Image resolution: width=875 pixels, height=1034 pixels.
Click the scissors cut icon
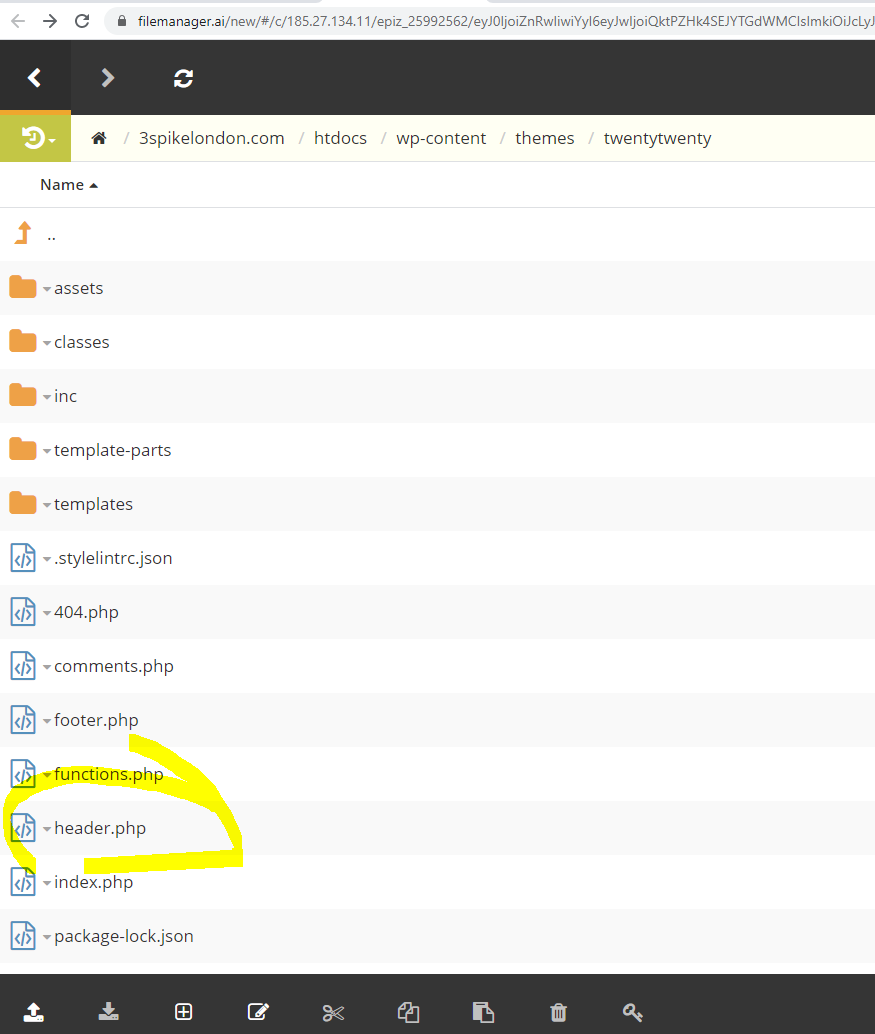tap(333, 1012)
